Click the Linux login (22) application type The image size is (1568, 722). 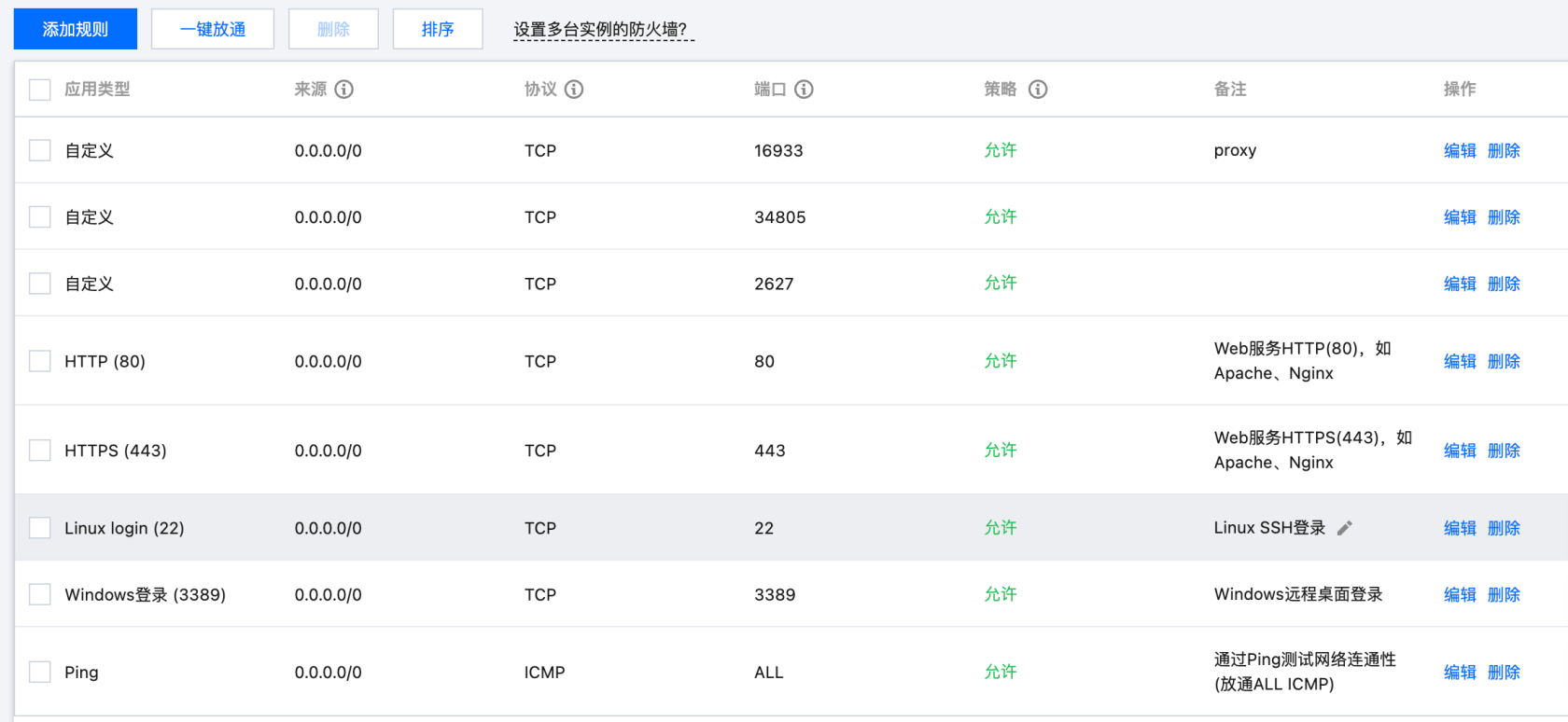pos(124,528)
